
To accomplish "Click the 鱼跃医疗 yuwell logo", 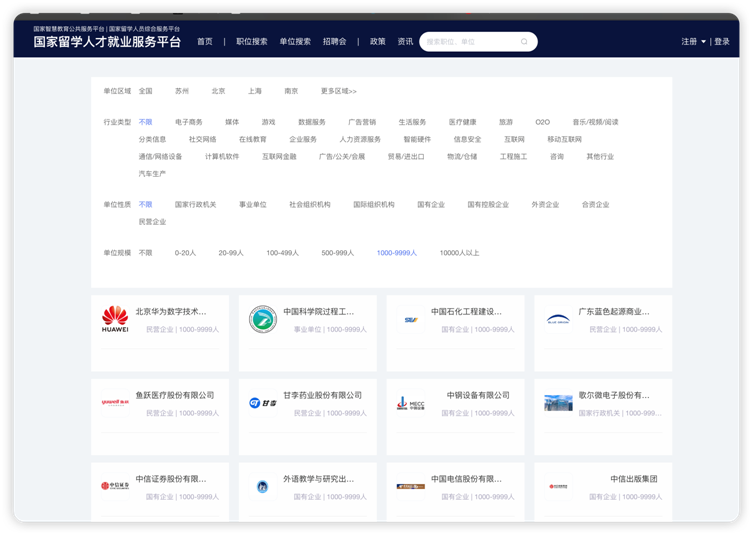I will click(115, 403).
